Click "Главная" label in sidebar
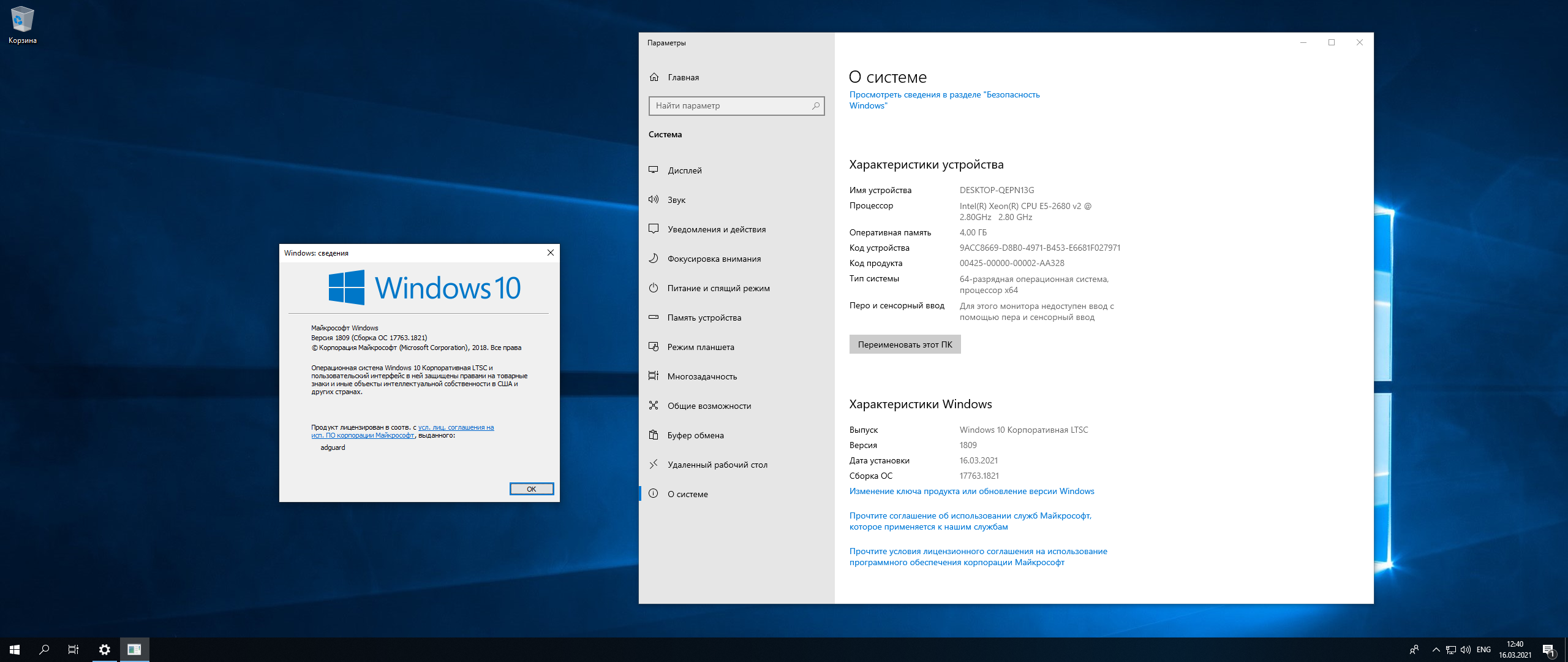This screenshot has width=1568, height=662. coord(684,77)
